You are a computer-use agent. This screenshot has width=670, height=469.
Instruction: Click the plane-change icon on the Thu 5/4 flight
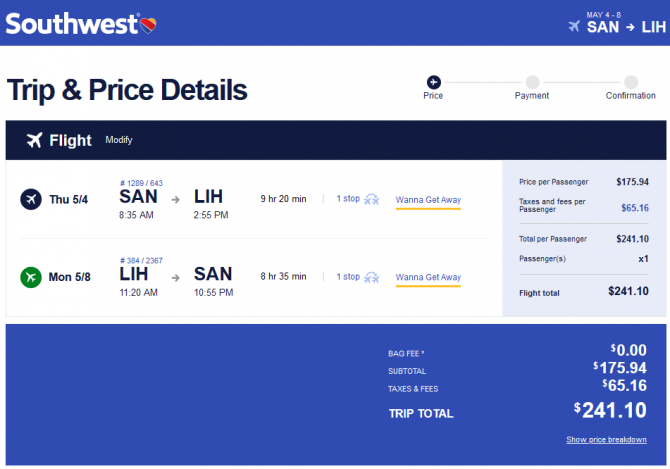click(x=371, y=199)
